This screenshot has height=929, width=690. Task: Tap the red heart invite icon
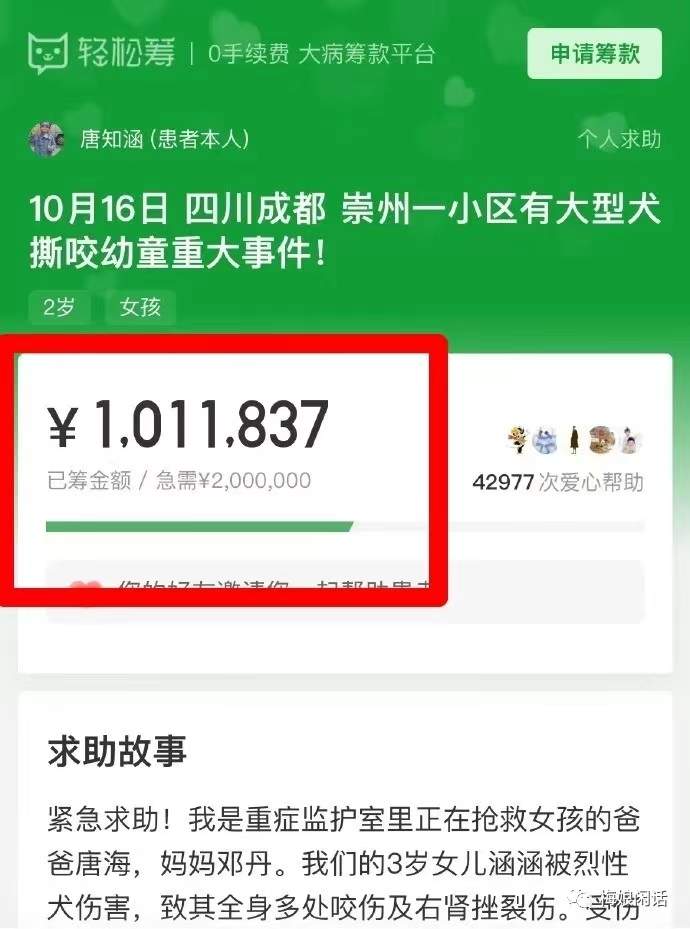point(85,590)
